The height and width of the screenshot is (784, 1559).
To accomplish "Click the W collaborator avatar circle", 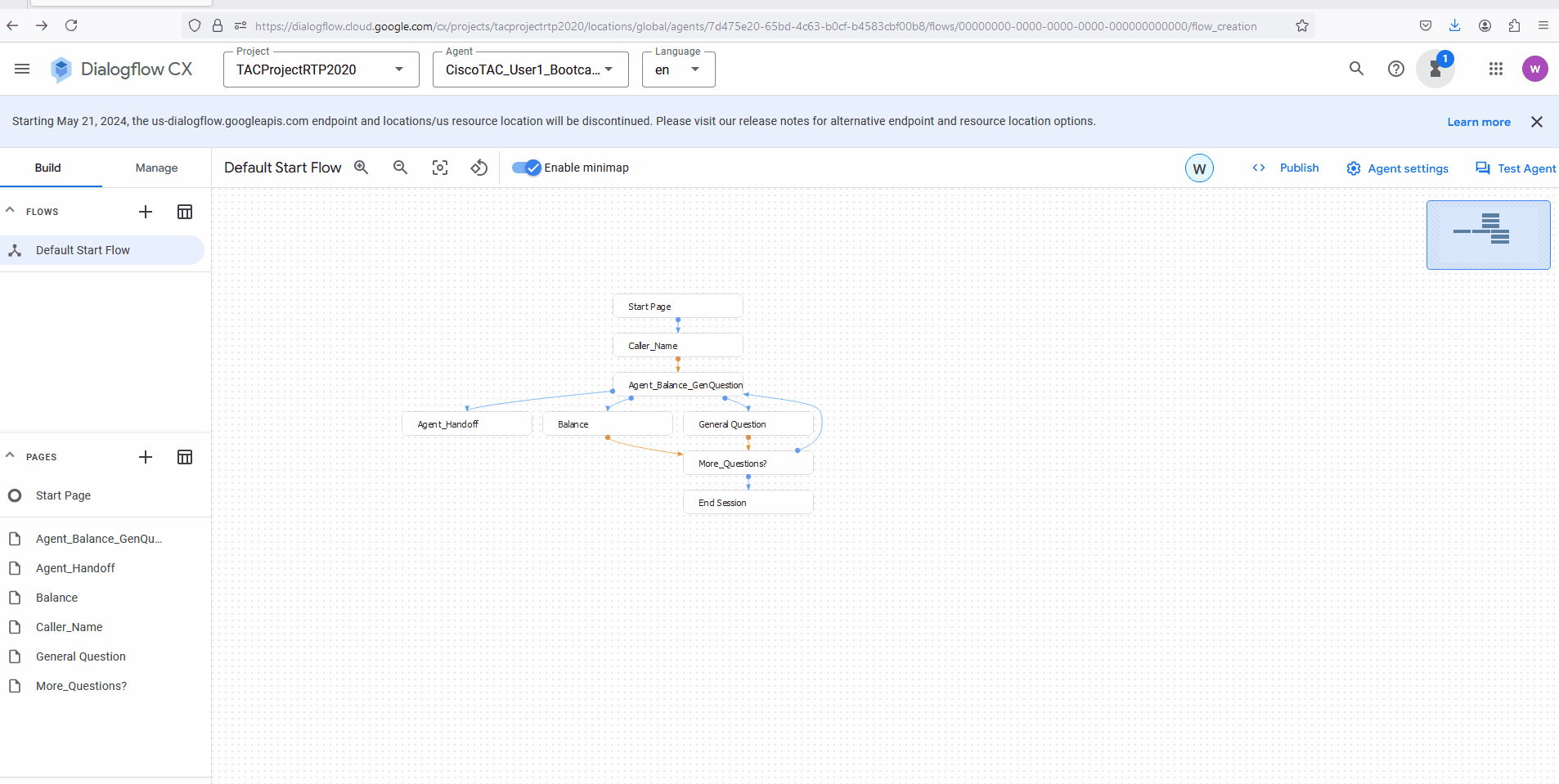I will coord(1199,168).
